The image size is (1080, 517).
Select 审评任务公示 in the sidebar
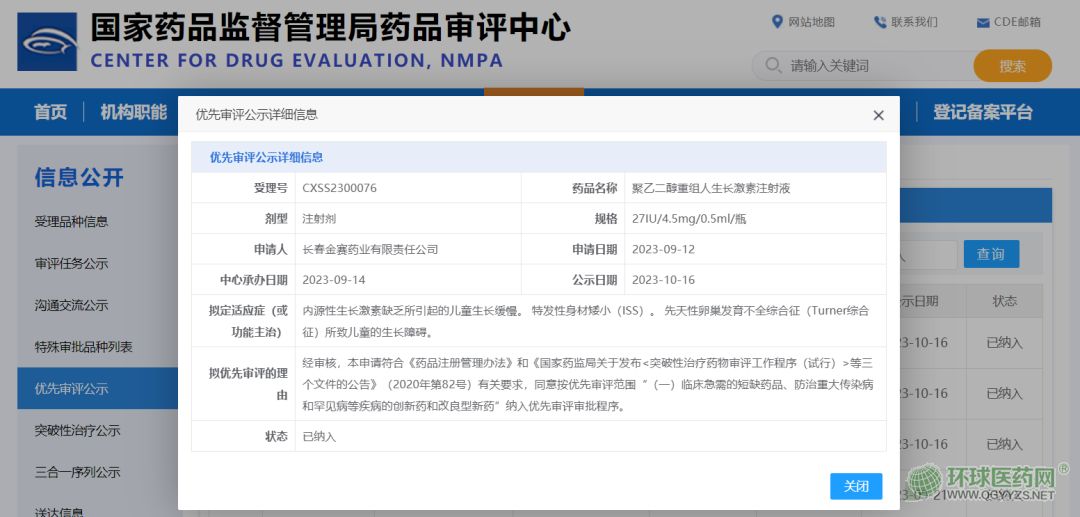(x=71, y=263)
